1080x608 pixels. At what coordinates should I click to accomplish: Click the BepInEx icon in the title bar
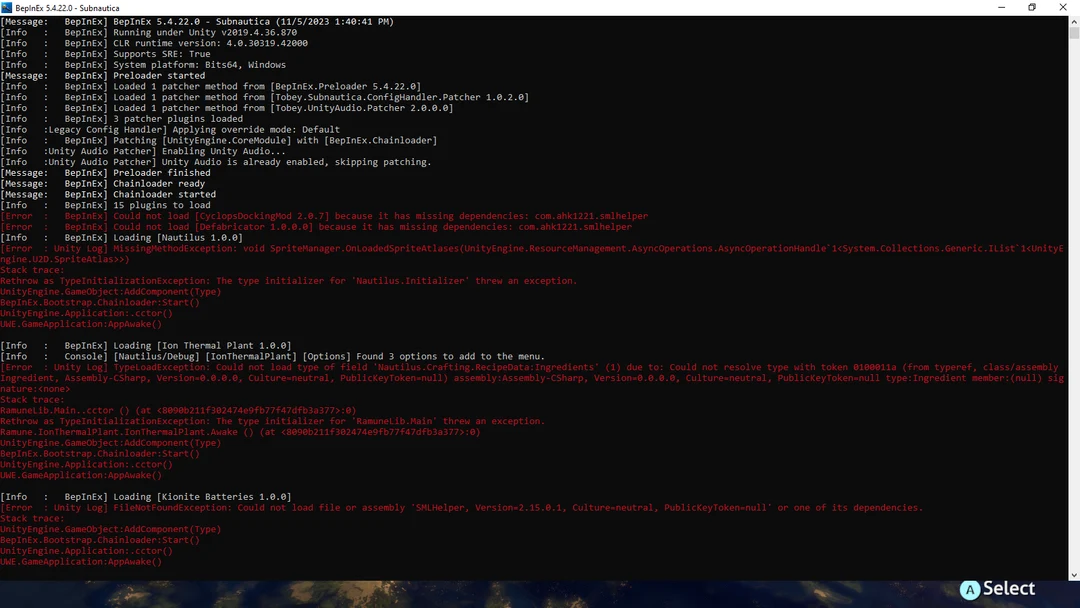[9, 7]
